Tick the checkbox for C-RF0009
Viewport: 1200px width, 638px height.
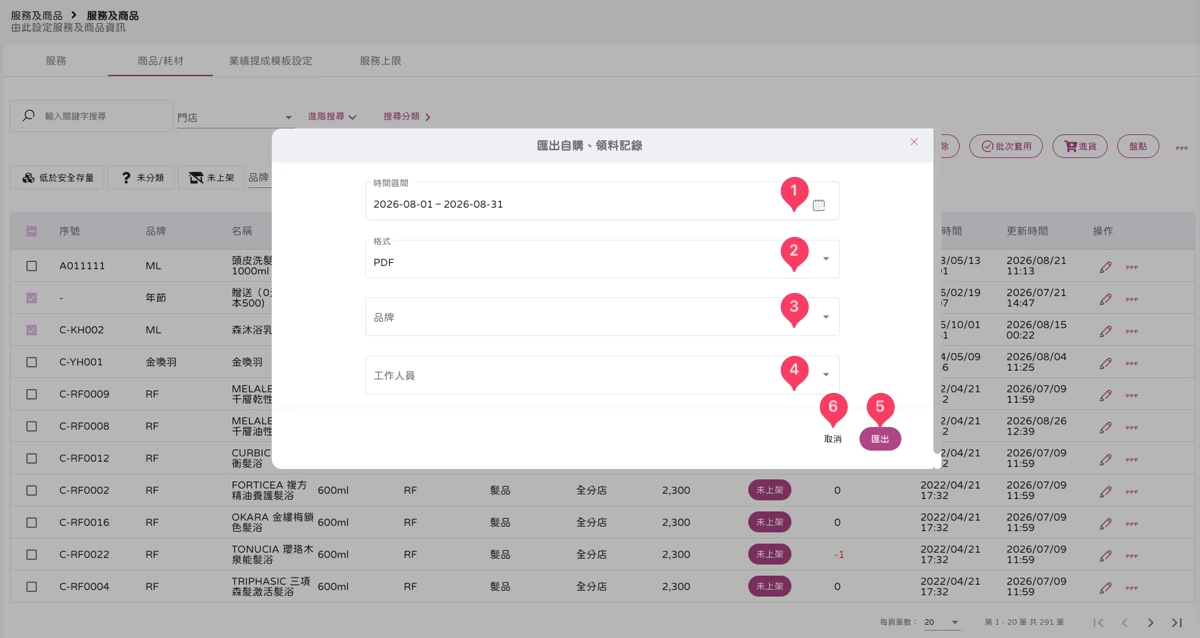click(x=31, y=395)
